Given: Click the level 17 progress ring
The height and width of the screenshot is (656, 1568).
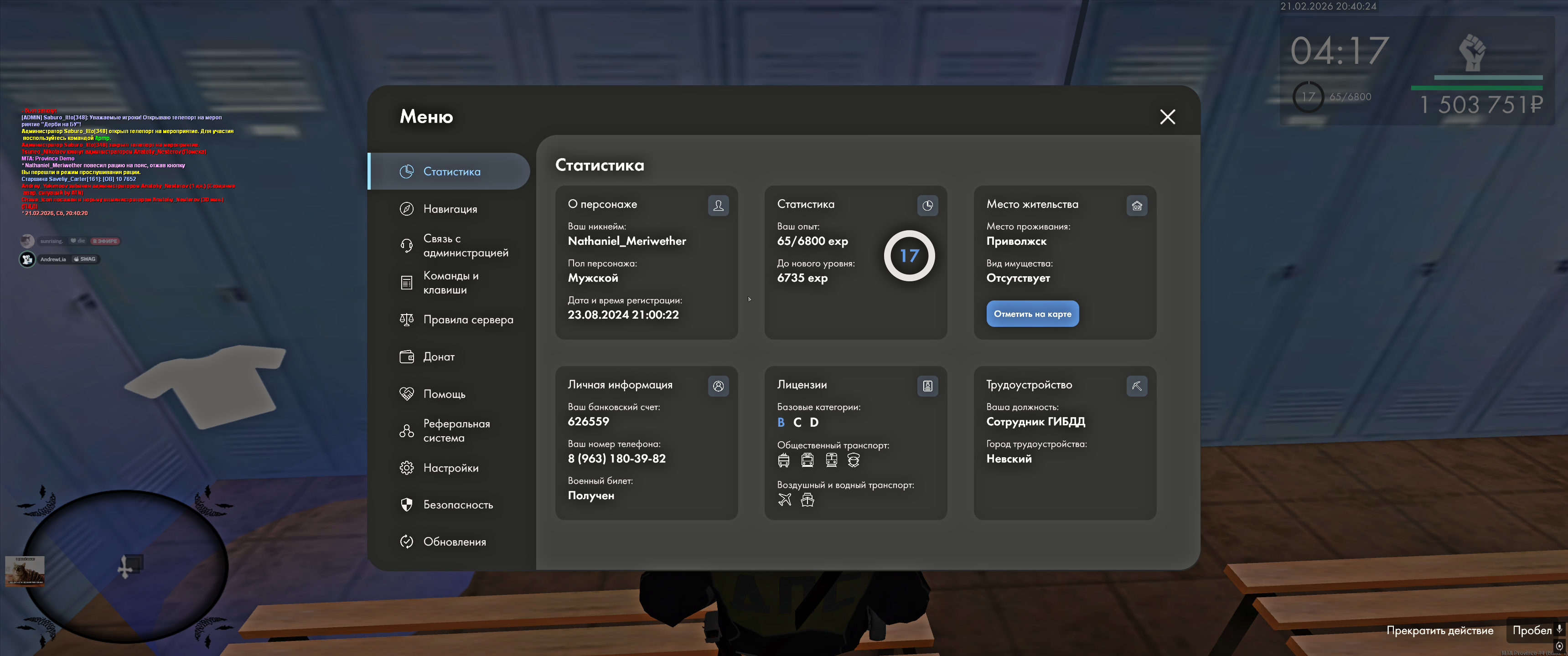Looking at the screenshot, I should 909,256.
